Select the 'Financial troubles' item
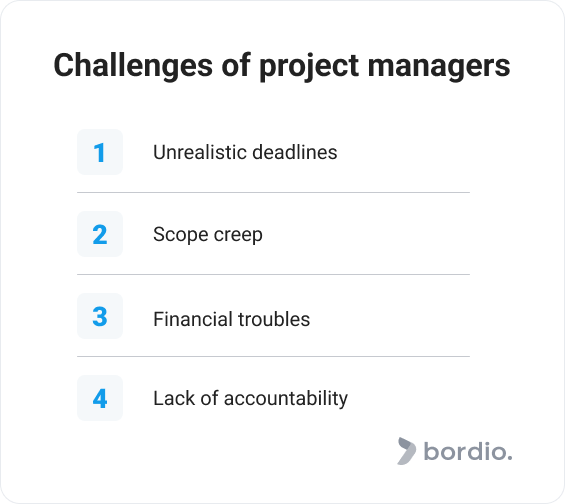The image size is (565, 504). click(231, 319)
